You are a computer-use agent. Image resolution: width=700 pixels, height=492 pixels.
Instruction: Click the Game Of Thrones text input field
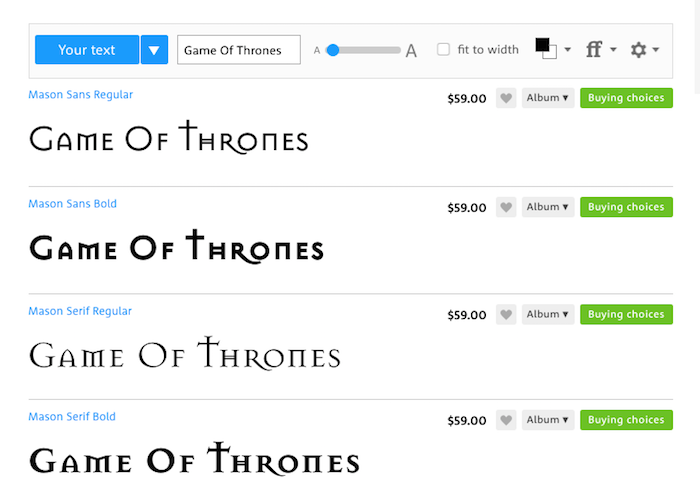[239, 50]
